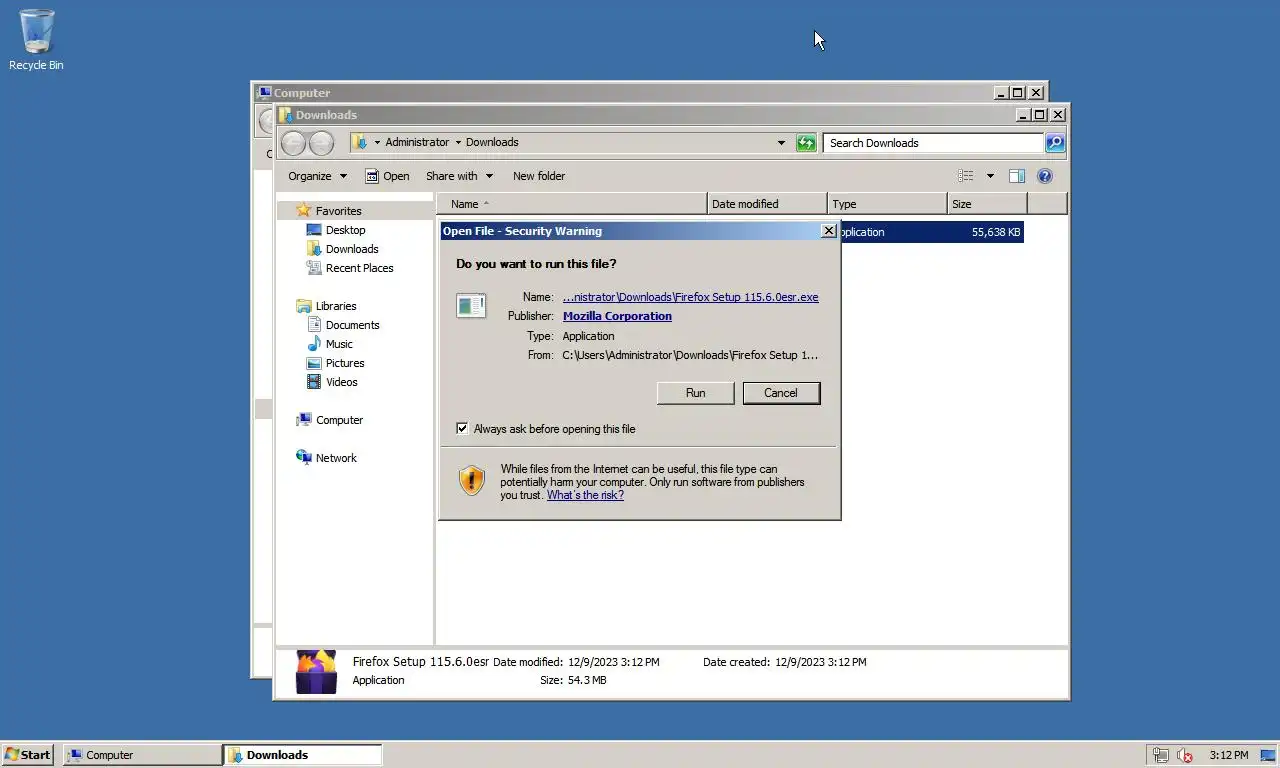Screen dimensions: 1280x768
Task: Click the Cancel button in Security Warning
Action: coord(781,393)
